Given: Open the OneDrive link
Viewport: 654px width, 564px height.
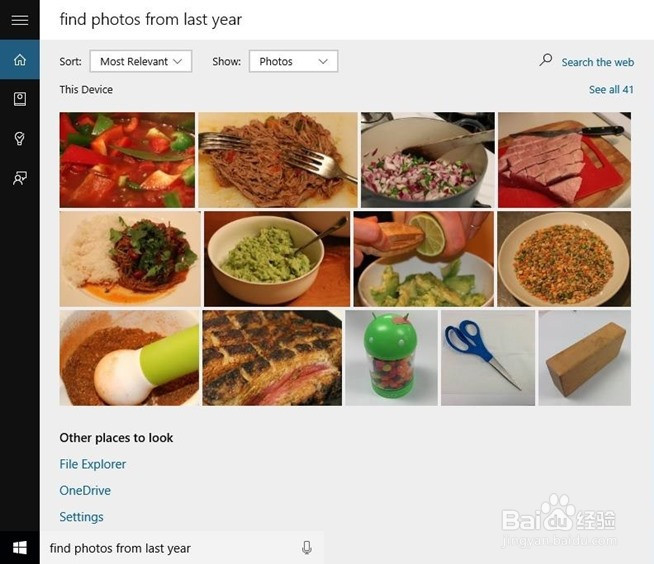Looking at the screenshot, I should (x=85, y=491).
